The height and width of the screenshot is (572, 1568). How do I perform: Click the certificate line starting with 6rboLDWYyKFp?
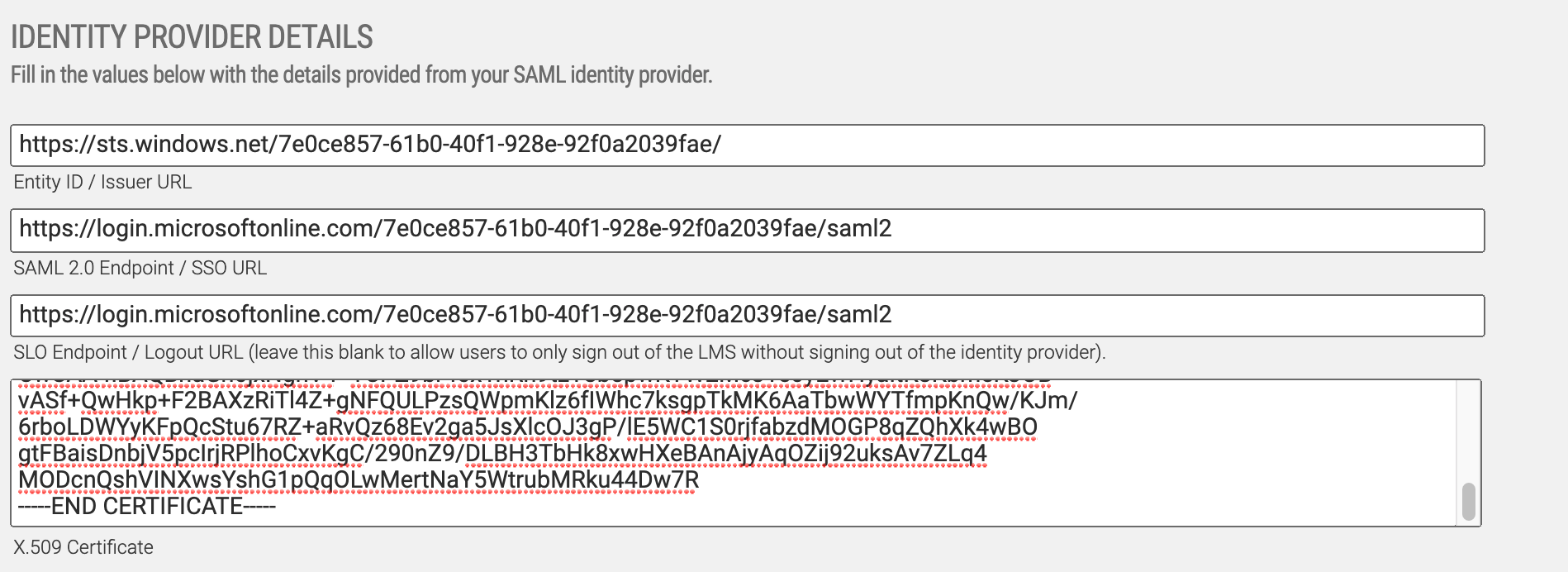click(x=527, y=427)
